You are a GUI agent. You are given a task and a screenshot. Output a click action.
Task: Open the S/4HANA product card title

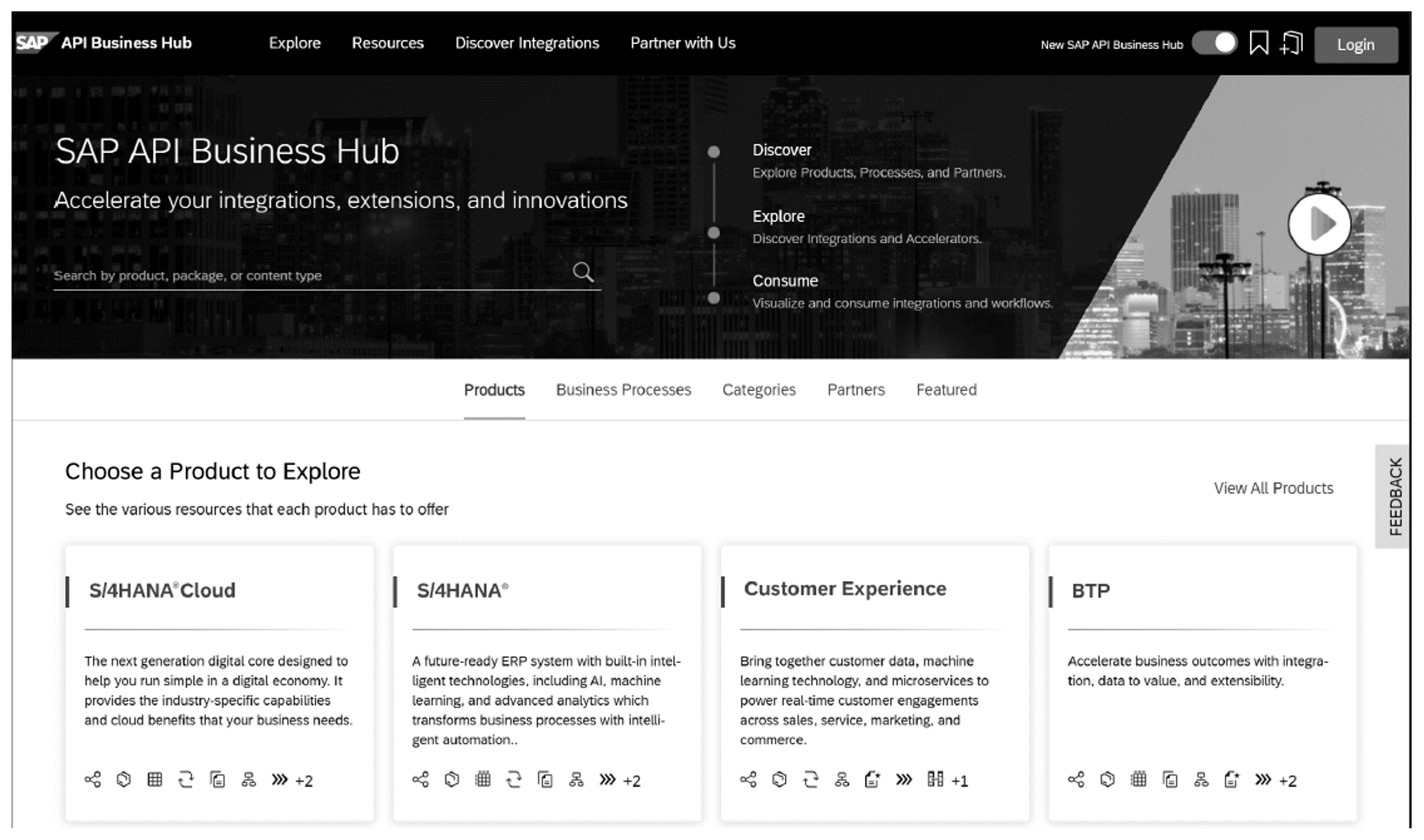click(x=462, y=591)
